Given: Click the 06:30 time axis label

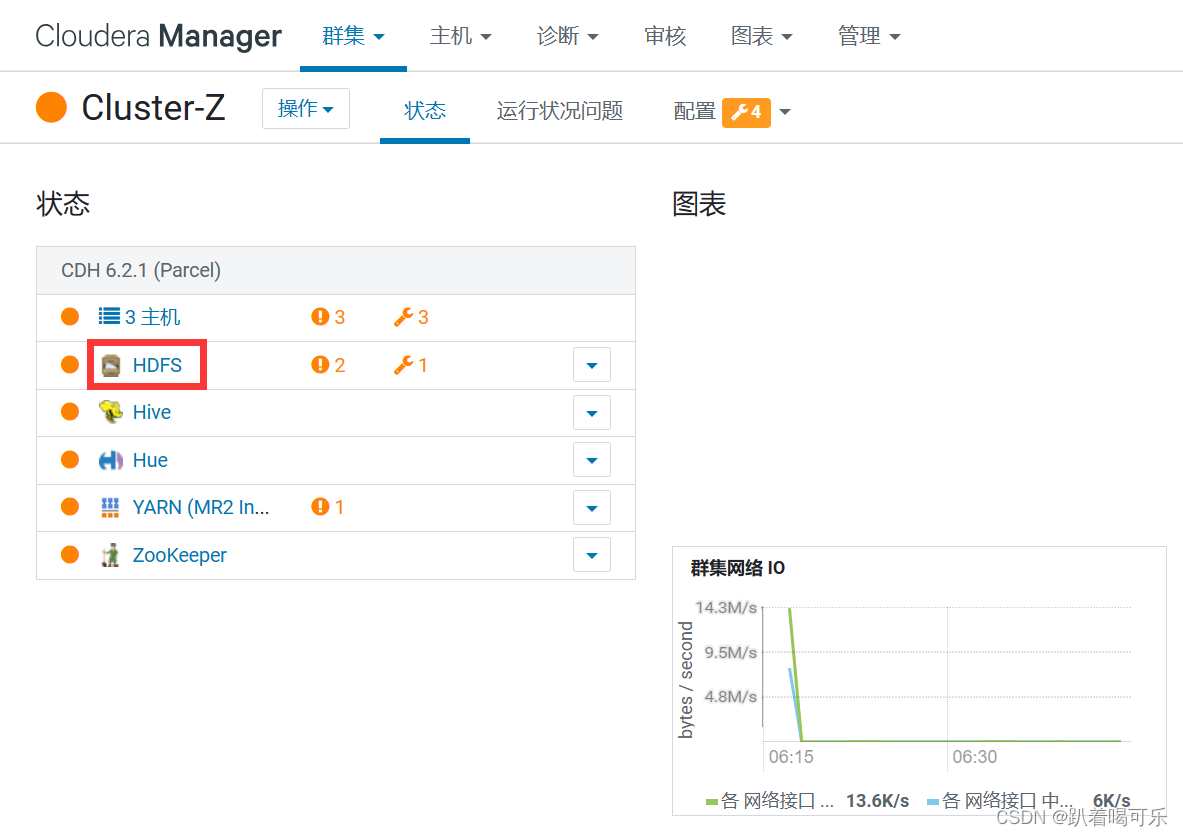Looking at the screenshot, I should pyautogui.click(x=974, y=757).
